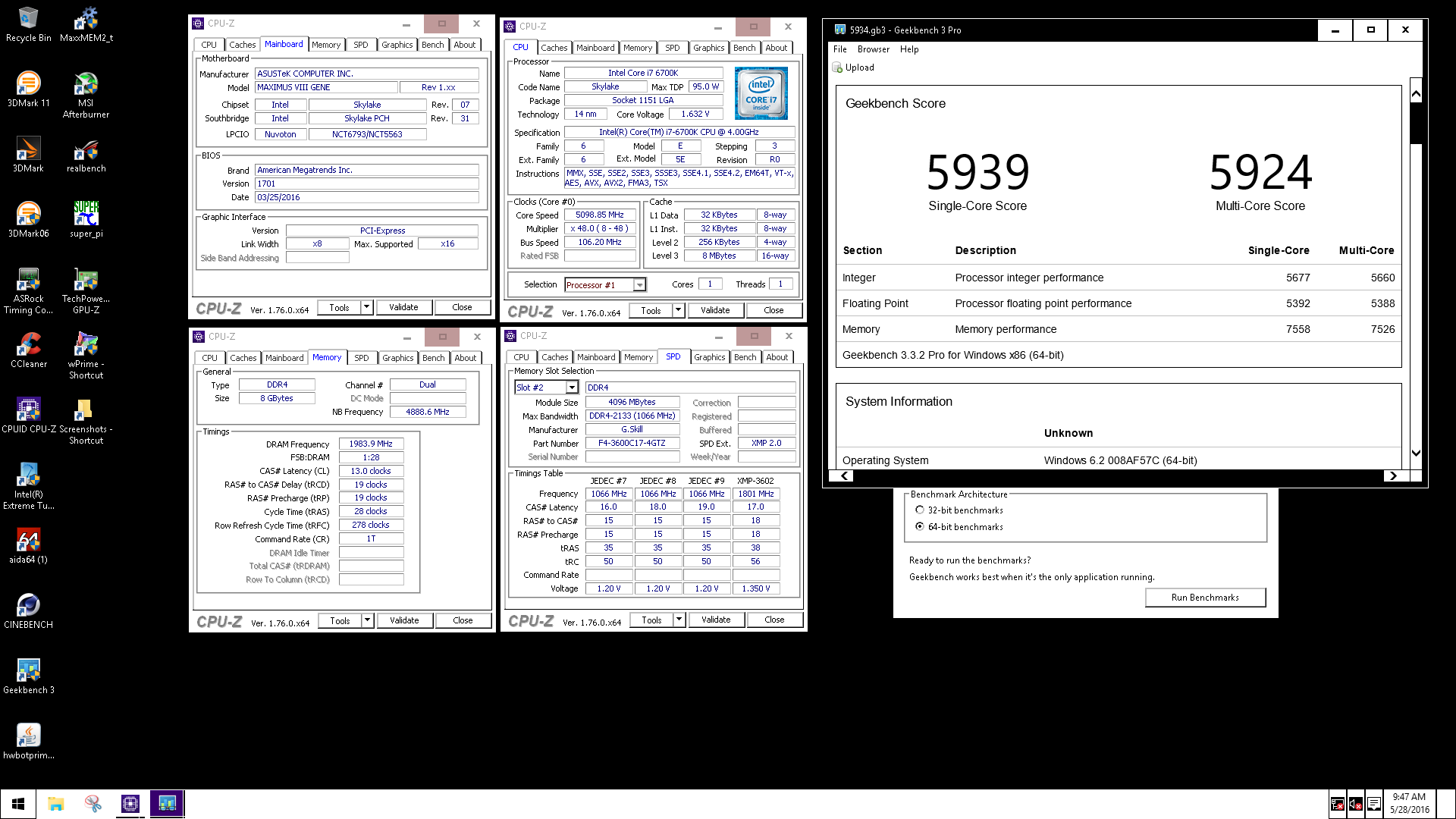Click Memory Single-Core value 7558
Image resolution: width=1456 pixels, height=819 pixels.
[x=1298, y=329]
